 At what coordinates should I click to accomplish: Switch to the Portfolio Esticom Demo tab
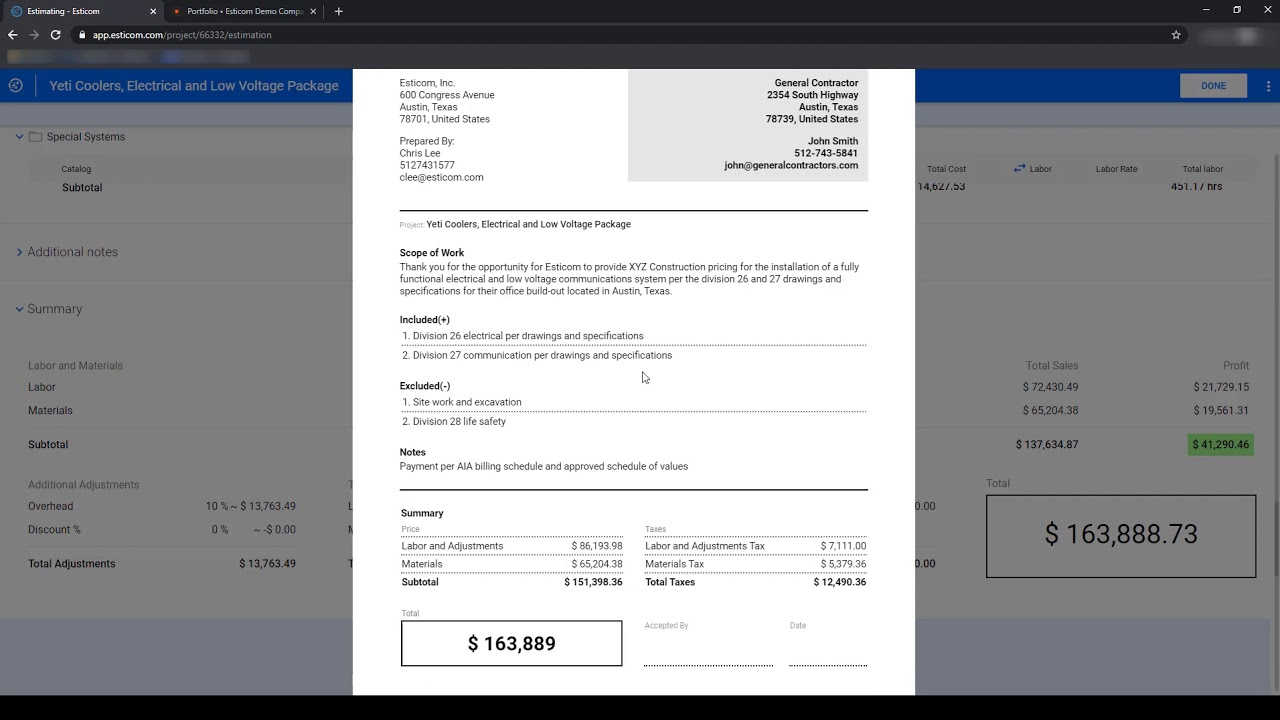click(245, 11)
